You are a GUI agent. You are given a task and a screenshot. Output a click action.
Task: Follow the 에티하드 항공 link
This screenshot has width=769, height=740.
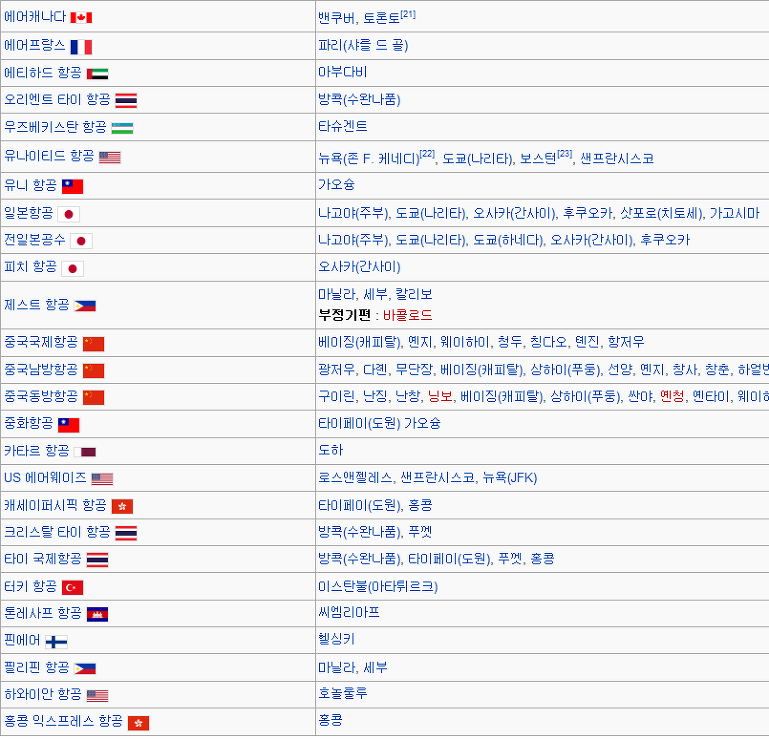[x=43, y=73]
